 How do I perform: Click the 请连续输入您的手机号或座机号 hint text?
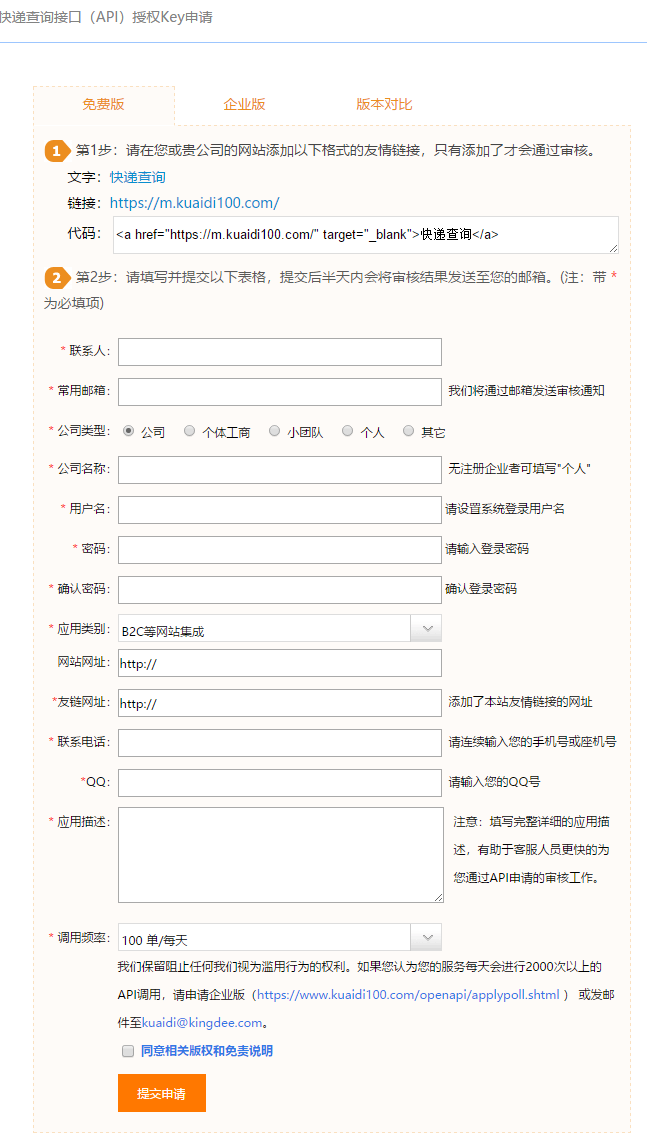click(533, 742)
